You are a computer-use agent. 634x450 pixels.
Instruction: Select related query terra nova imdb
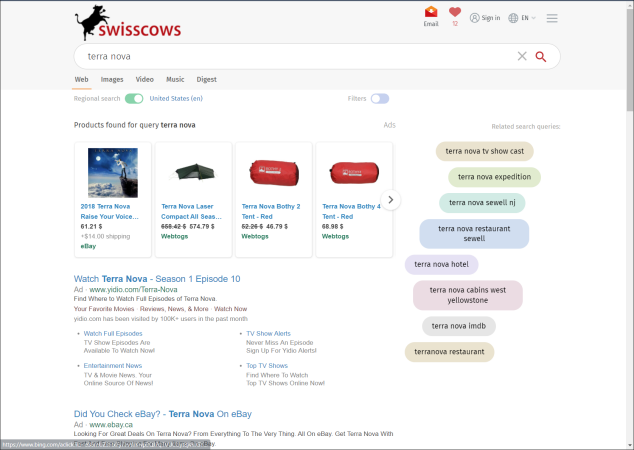point(459,326)
